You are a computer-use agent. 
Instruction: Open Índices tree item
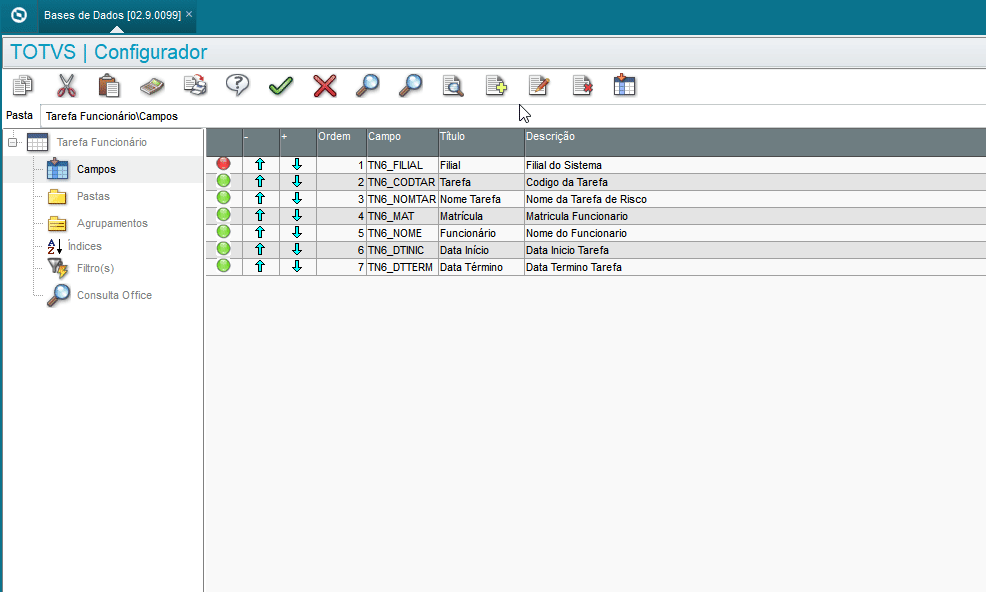[84, 246]
